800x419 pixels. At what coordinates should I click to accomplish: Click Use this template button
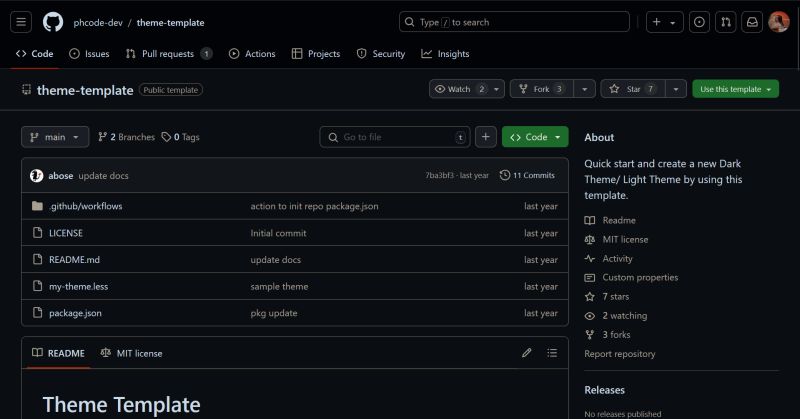735,89
